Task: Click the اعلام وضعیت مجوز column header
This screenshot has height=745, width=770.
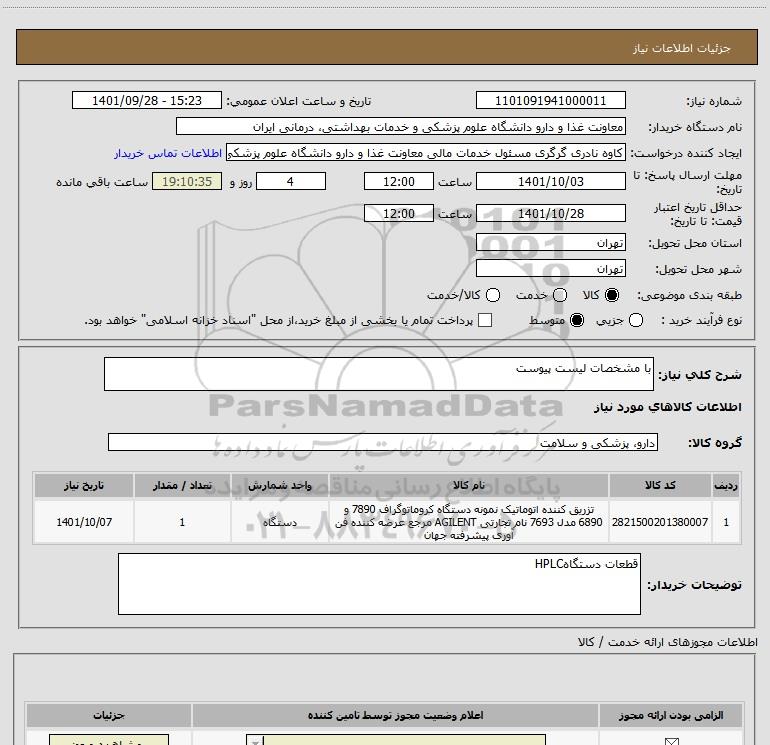Action: coord(395,715)
